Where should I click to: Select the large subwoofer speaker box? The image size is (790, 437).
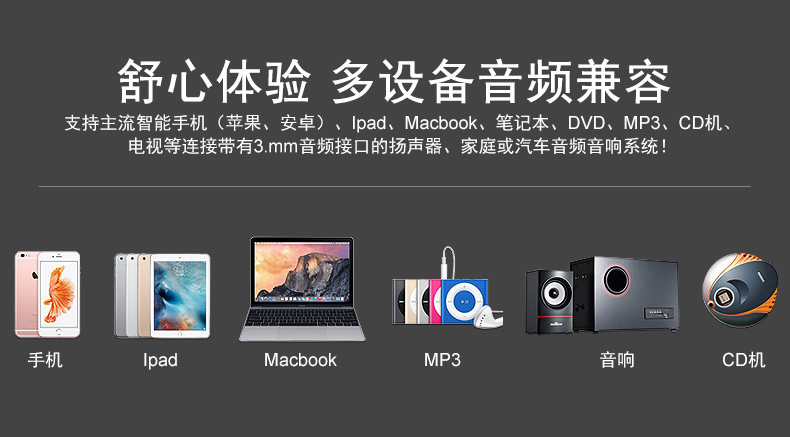click(624, 293)
